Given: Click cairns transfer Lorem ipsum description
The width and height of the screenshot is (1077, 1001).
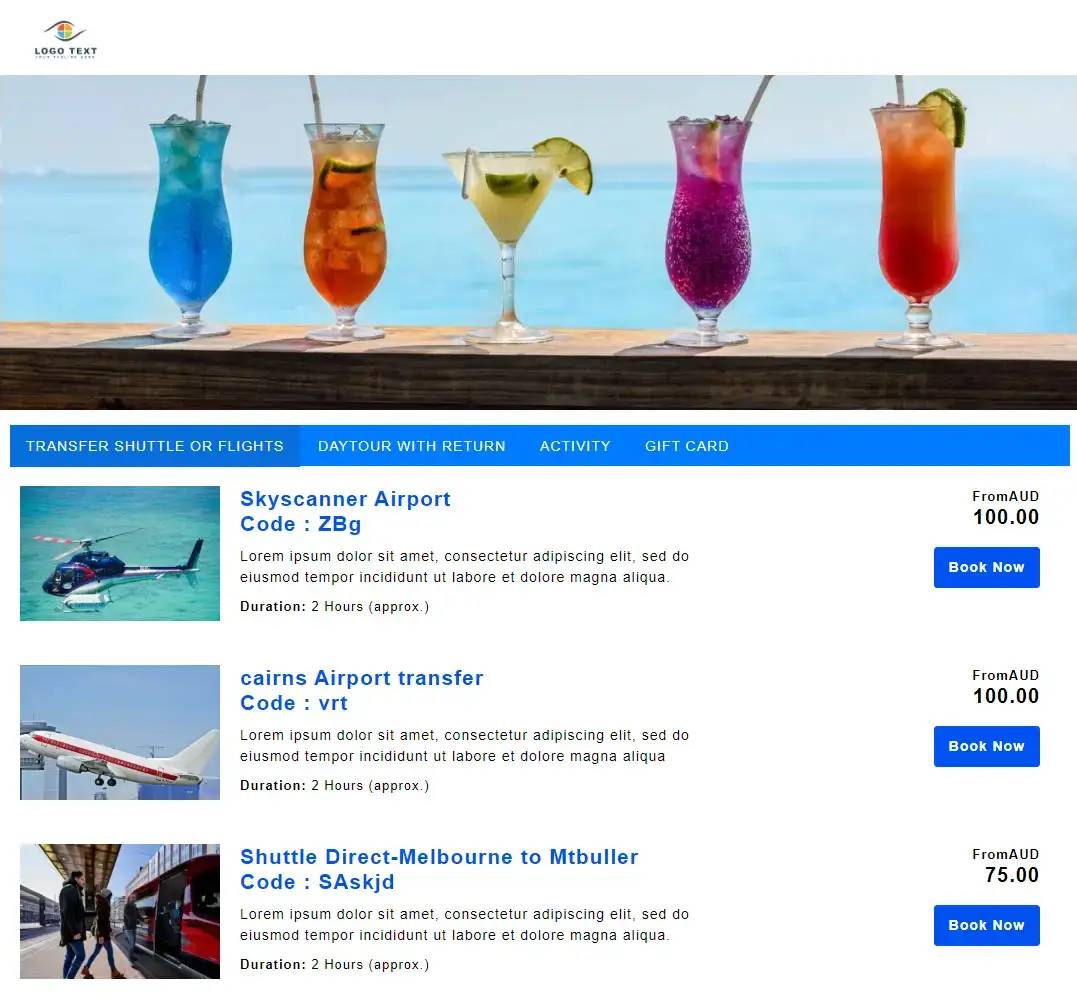Looking at the screenshot, I should pyautogui.click(x=464, y=745).
